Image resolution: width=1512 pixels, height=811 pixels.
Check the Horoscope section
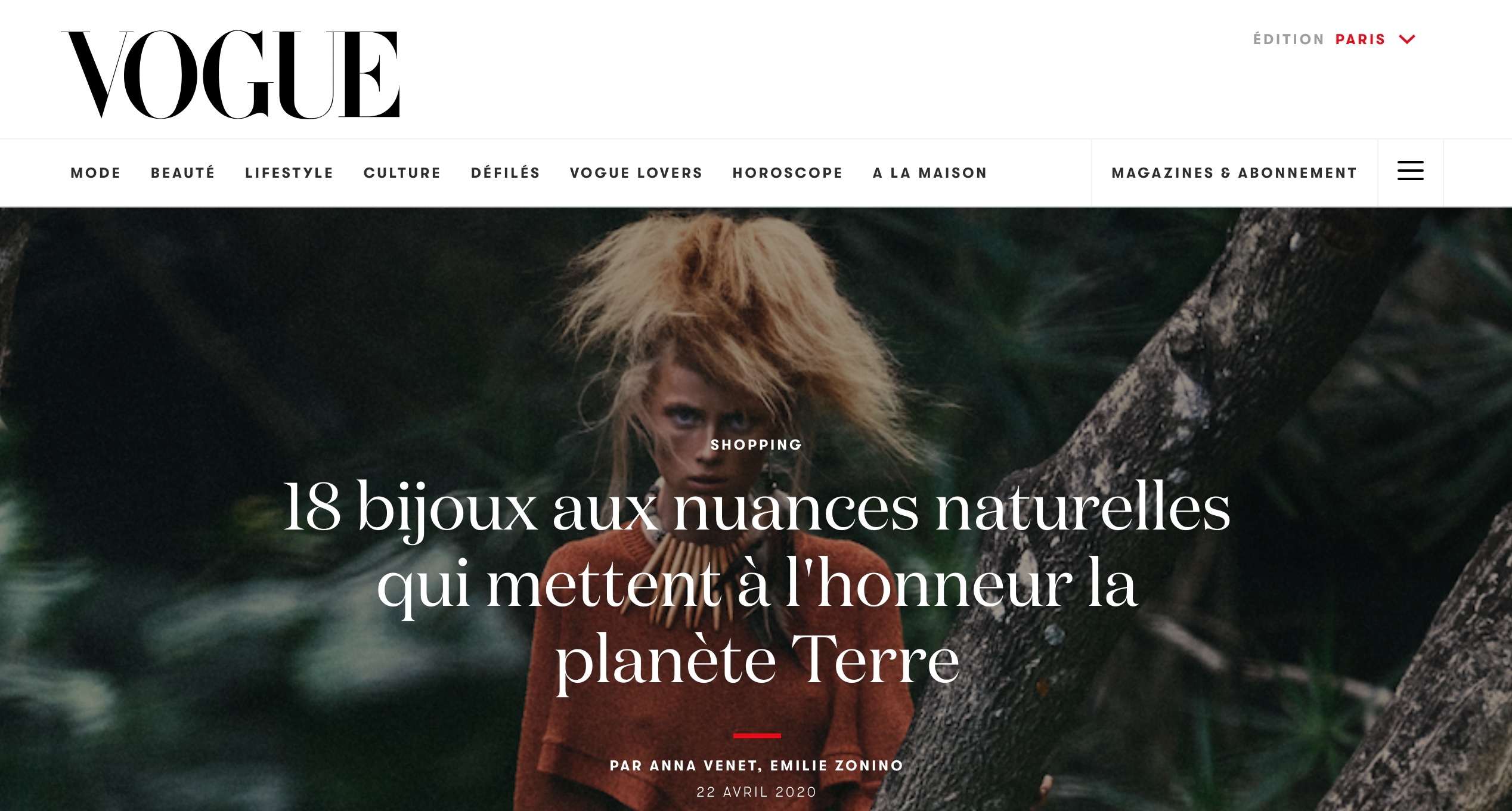788,173
